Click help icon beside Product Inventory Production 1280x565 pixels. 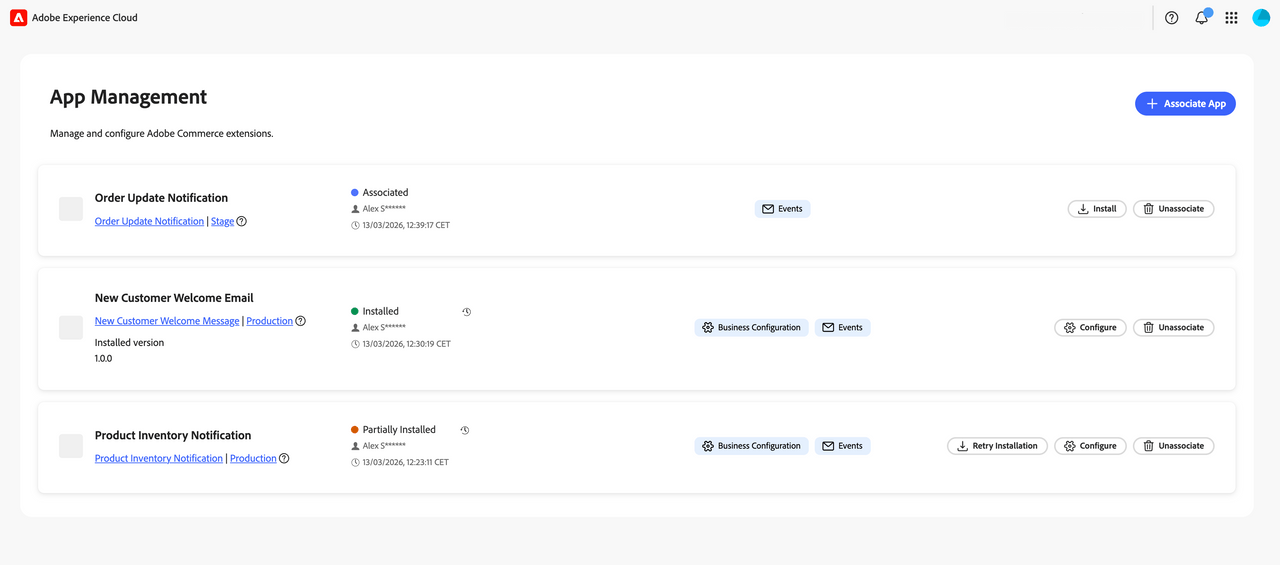[x=284, y=459]
